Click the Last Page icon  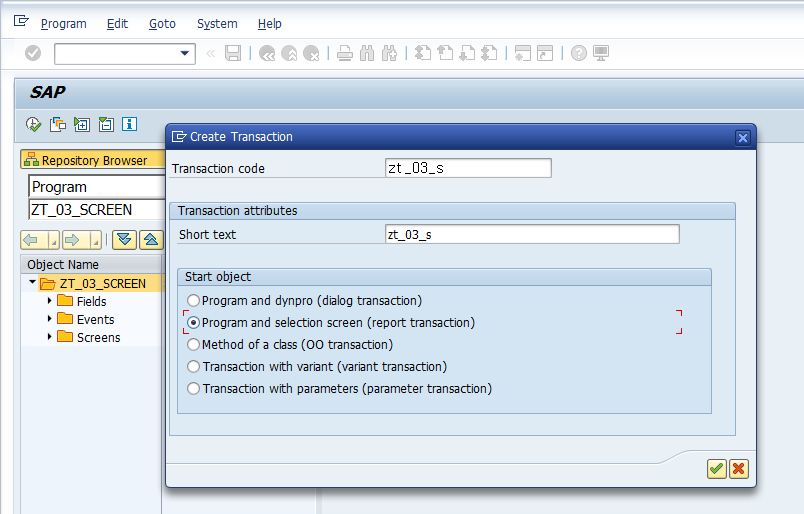(x=489, y=53)
